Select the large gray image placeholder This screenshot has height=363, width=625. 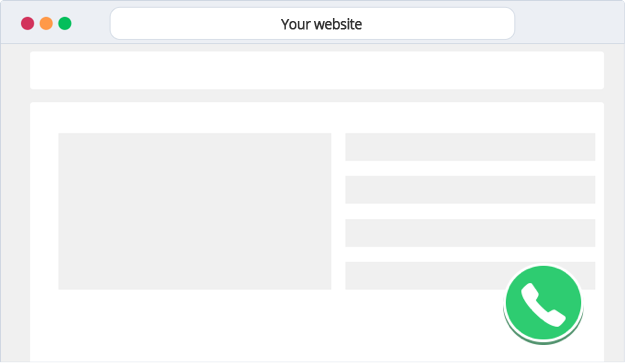[195, 211]
